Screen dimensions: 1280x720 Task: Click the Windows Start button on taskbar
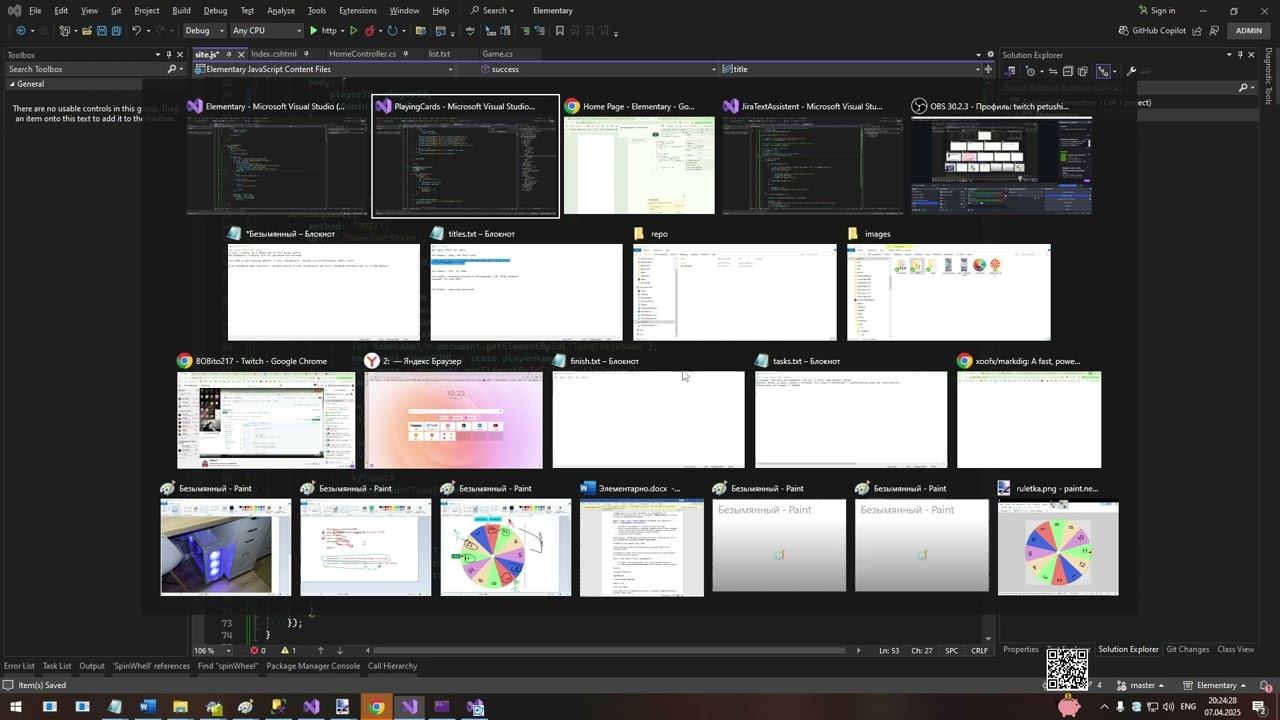coord(16,707)
